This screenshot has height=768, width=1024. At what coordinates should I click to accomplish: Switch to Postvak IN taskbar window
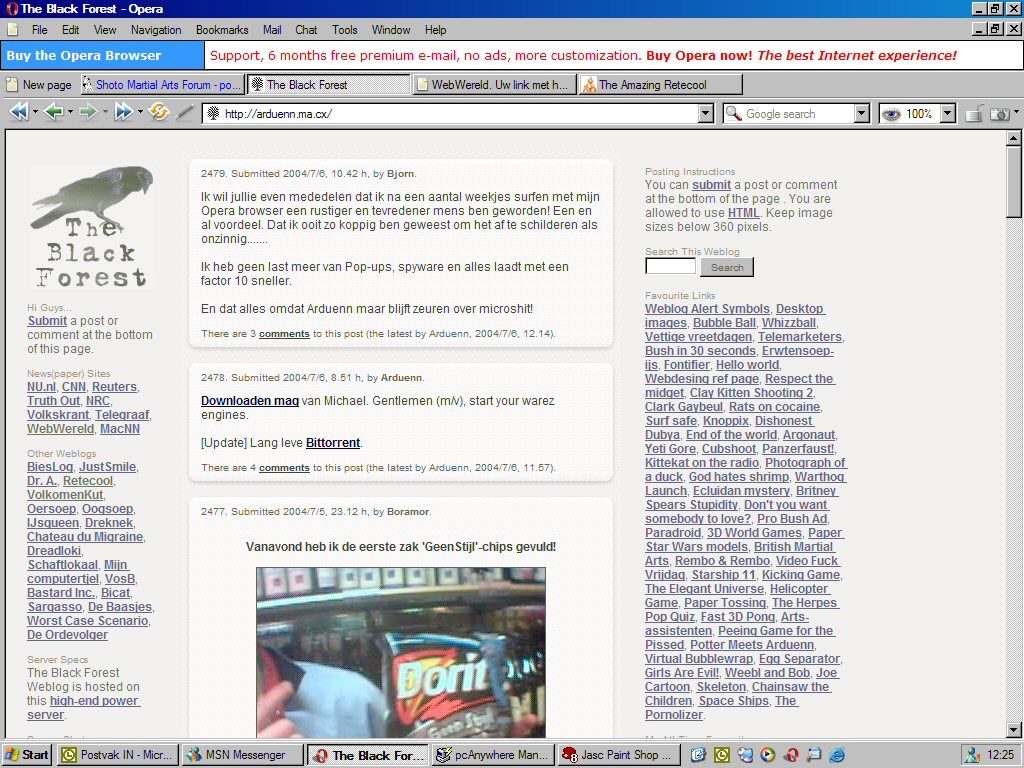click(x=118, y=755)
